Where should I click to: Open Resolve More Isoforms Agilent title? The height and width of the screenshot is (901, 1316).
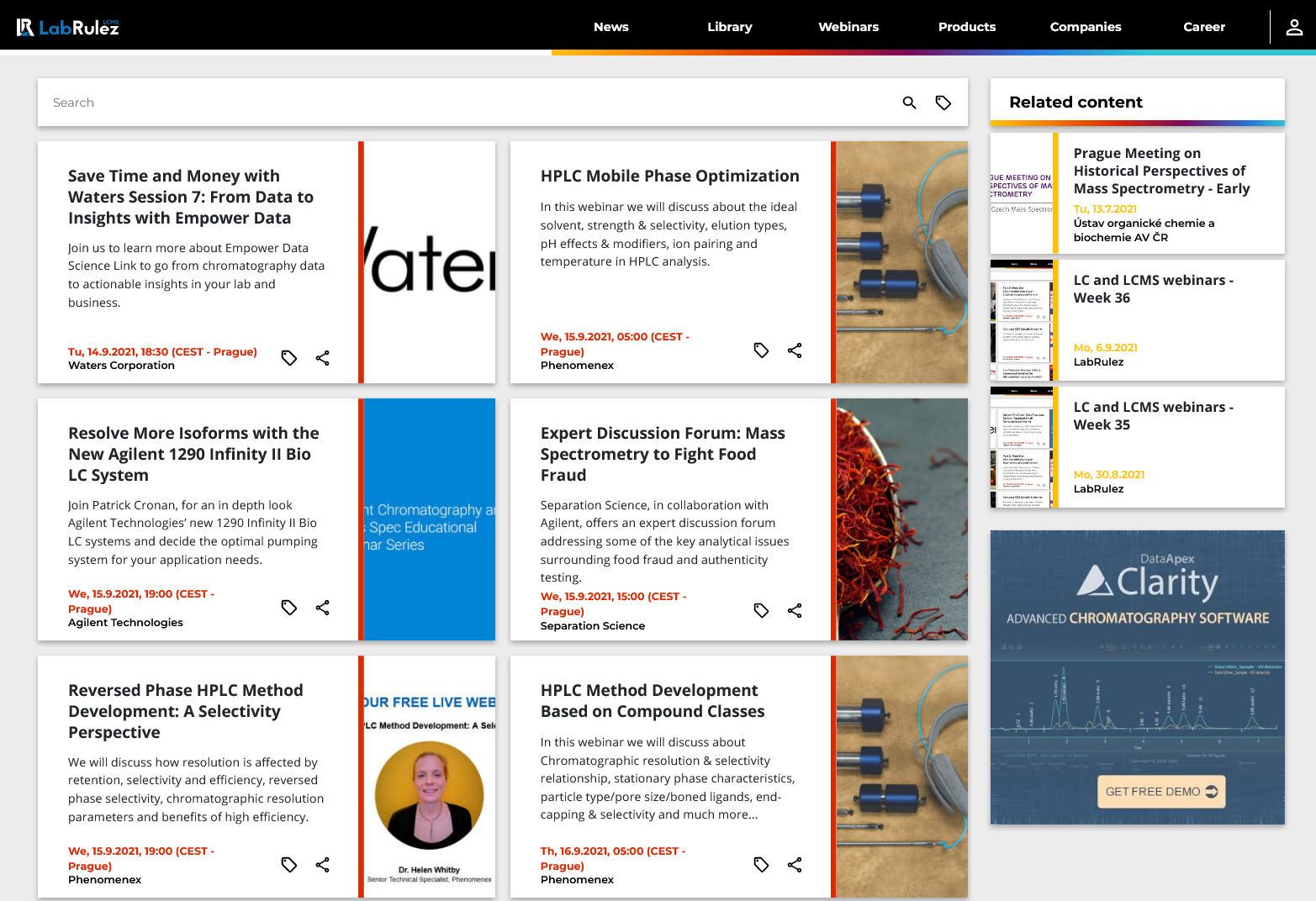click(193, 454)
